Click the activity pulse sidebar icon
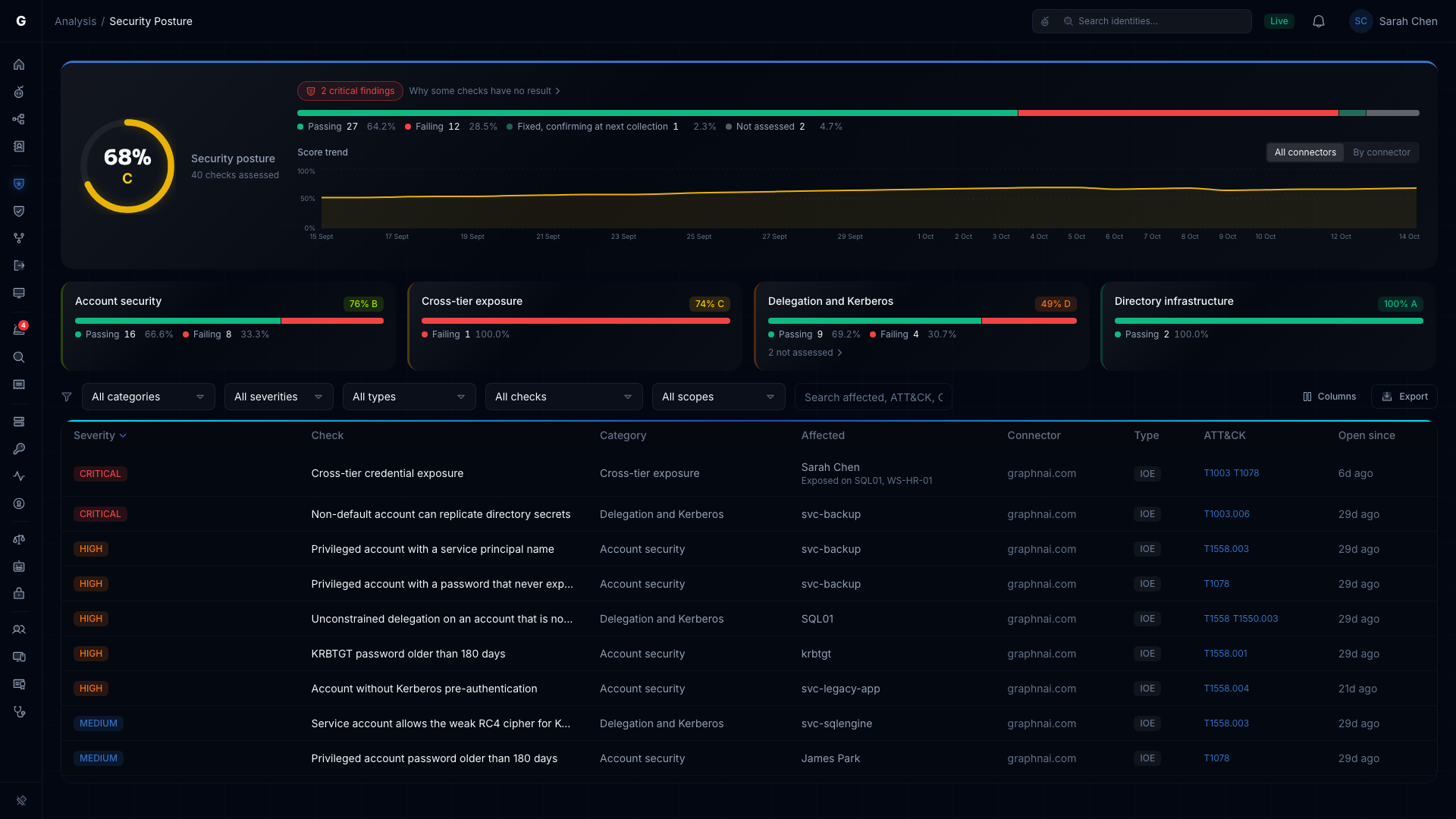Image resolution: width=1456 pixels, height=819 pixels. click(x=20, y=476)
